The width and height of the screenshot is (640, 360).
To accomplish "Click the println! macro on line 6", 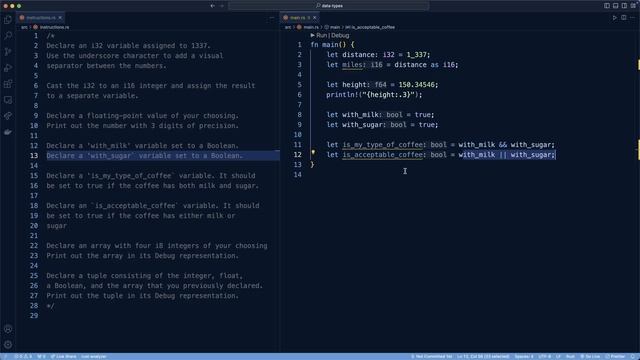I will pos(342,95).
